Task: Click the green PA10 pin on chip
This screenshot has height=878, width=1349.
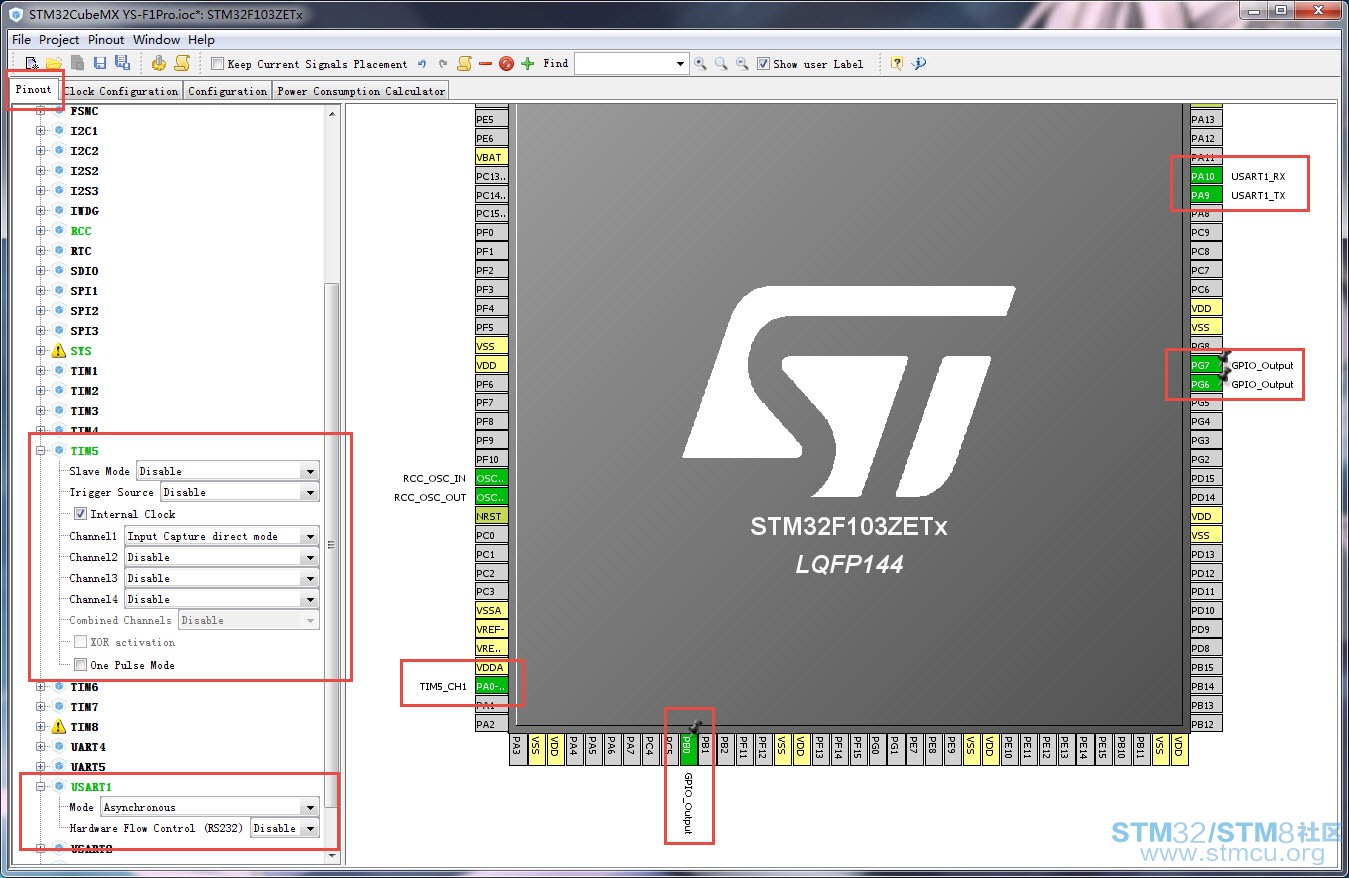Action: pyautogui.click(x=1205, y=176)
